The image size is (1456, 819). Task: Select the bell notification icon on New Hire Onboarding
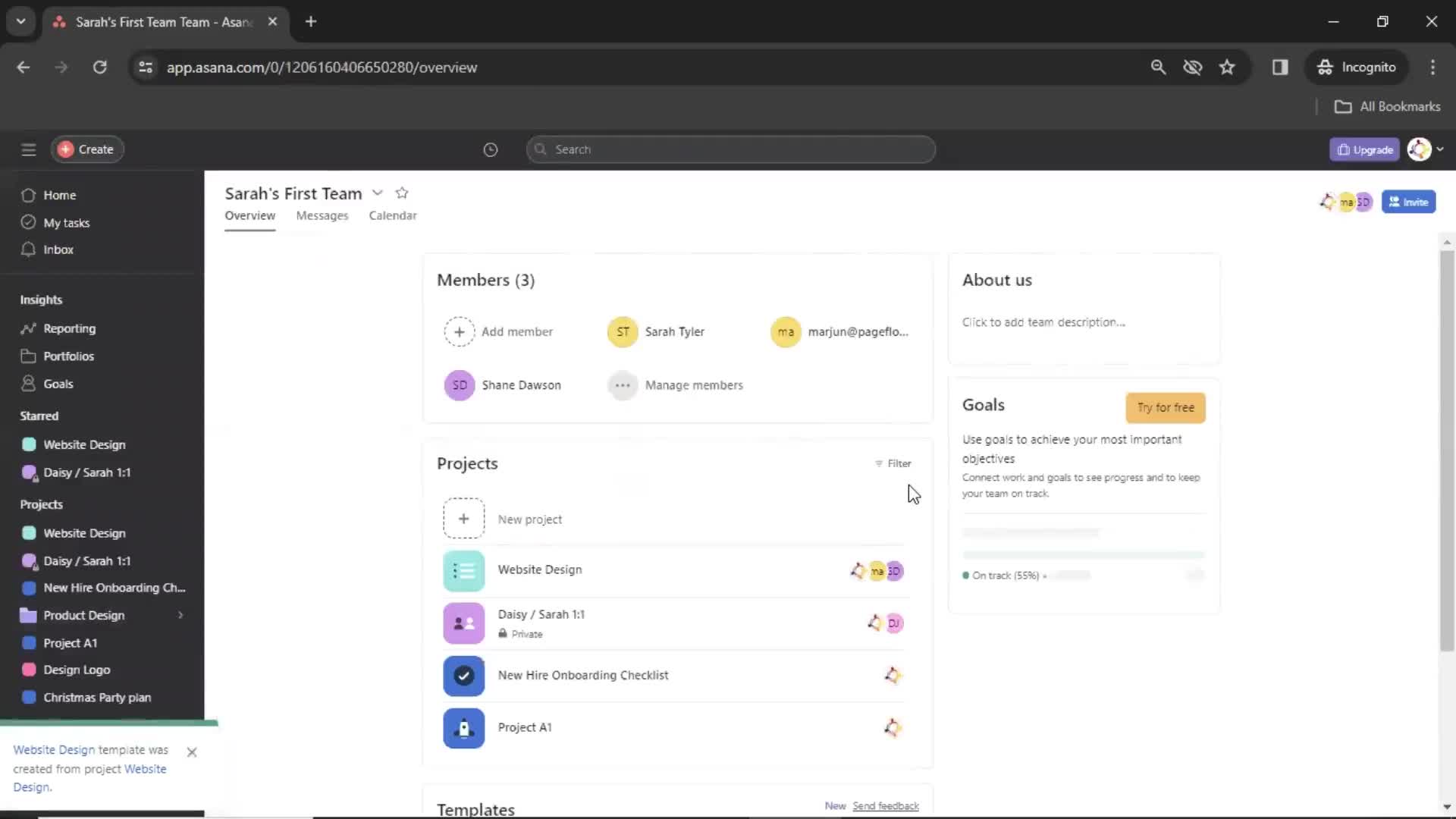(891, 675)
